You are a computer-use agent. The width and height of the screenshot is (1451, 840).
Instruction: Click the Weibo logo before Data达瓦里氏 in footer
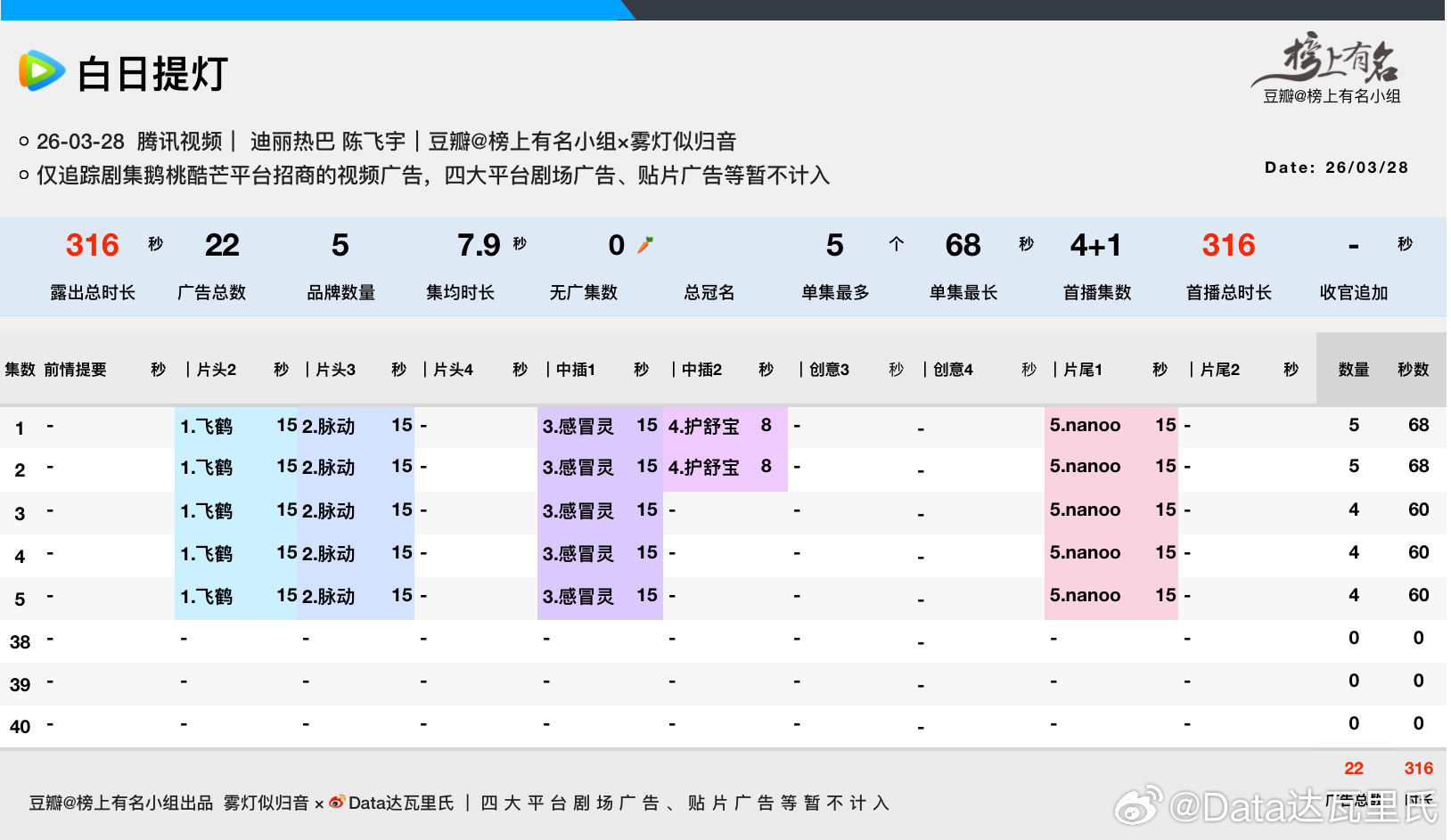point(337,803)
